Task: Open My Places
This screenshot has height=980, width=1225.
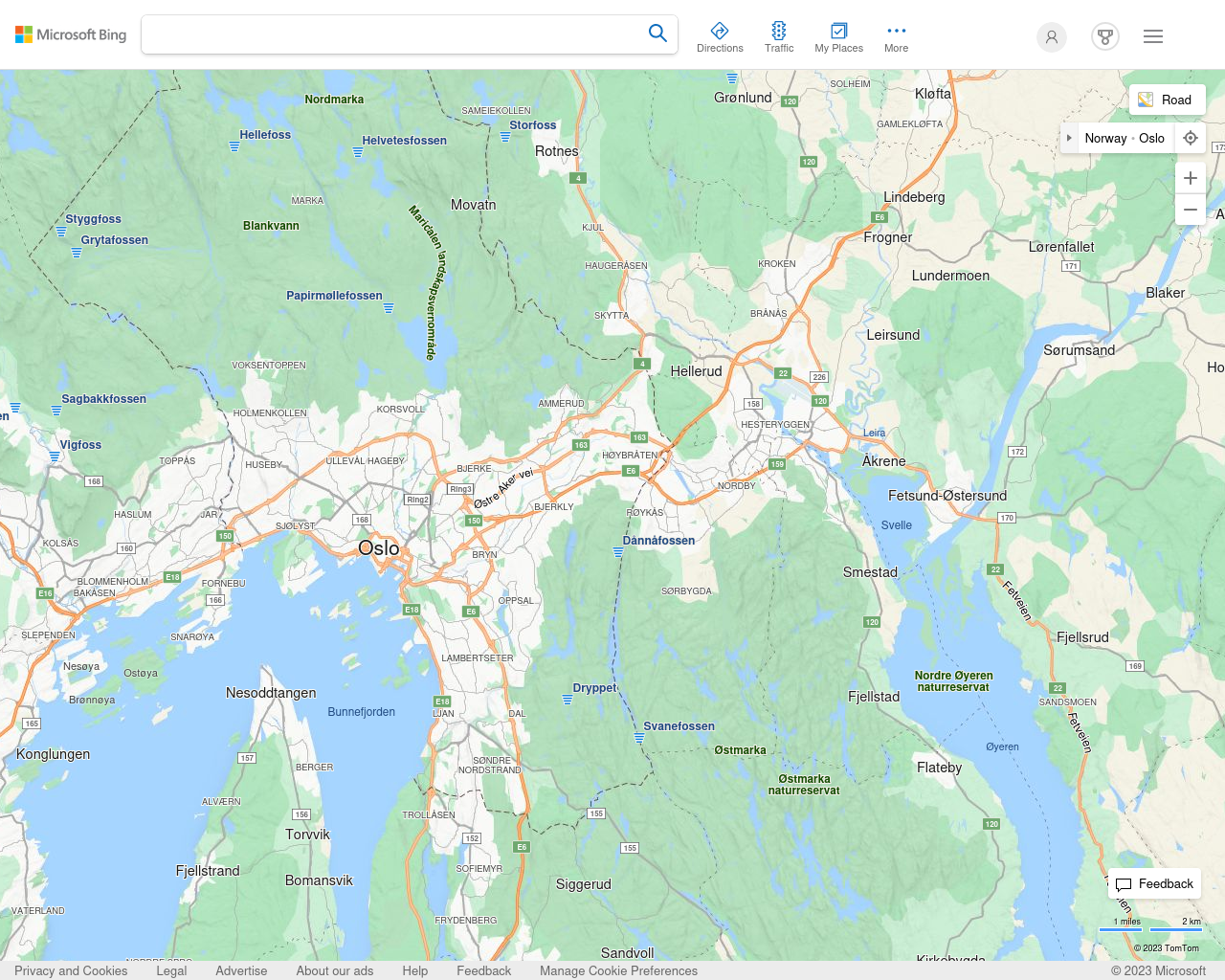Action: [x=838, y=37]
